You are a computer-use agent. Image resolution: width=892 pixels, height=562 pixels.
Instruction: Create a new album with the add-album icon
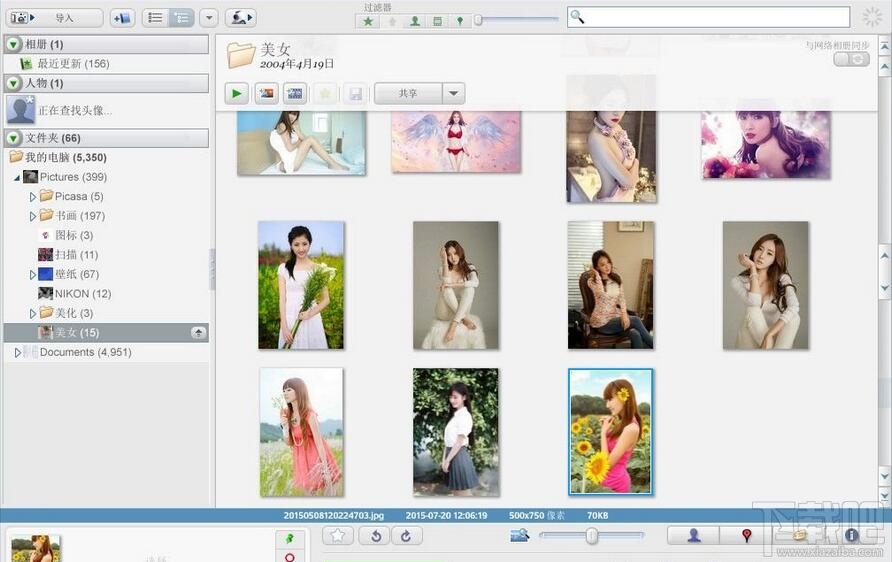tap(122, 18)
